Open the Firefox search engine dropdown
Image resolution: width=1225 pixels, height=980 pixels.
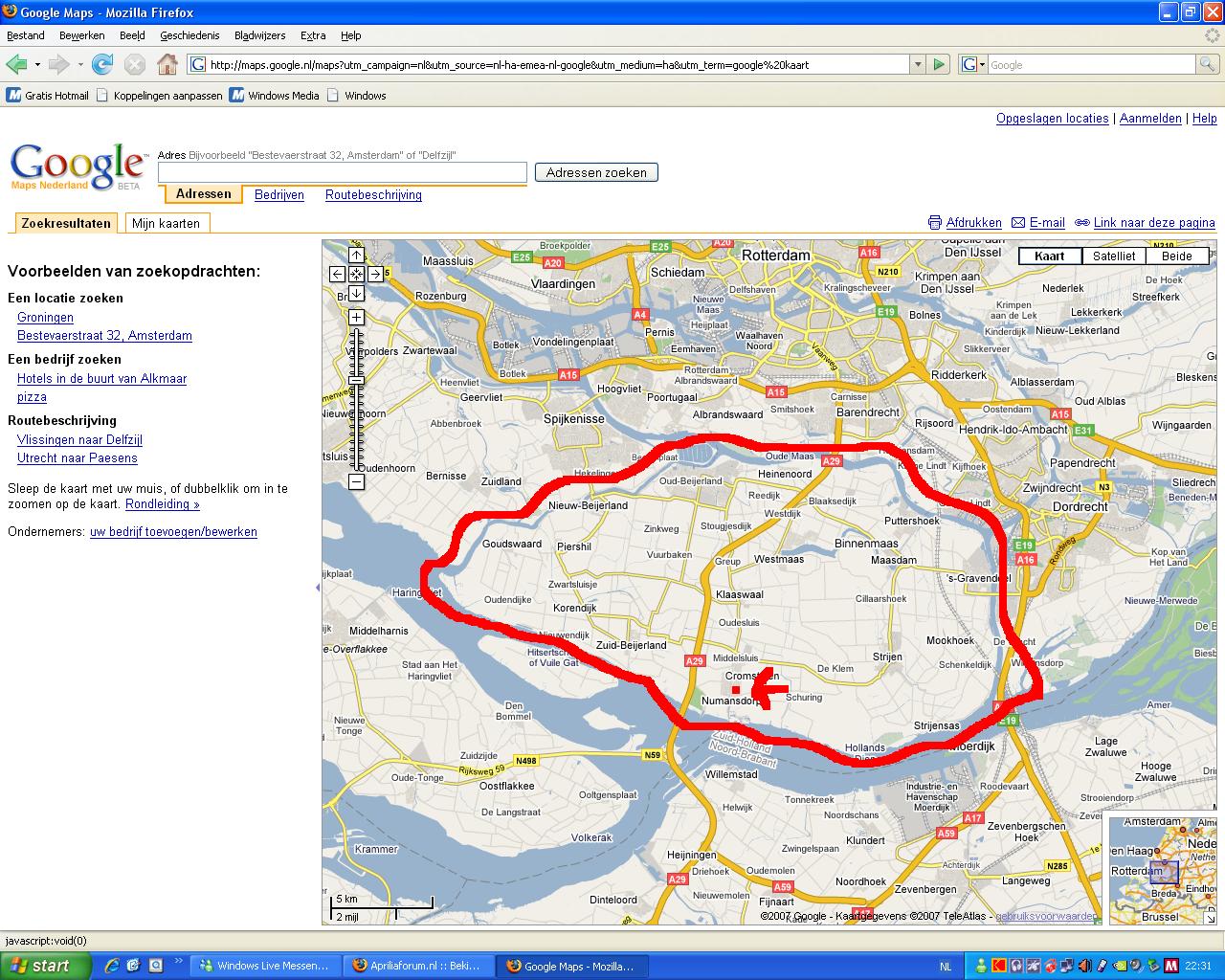click(x=973, y=64)
